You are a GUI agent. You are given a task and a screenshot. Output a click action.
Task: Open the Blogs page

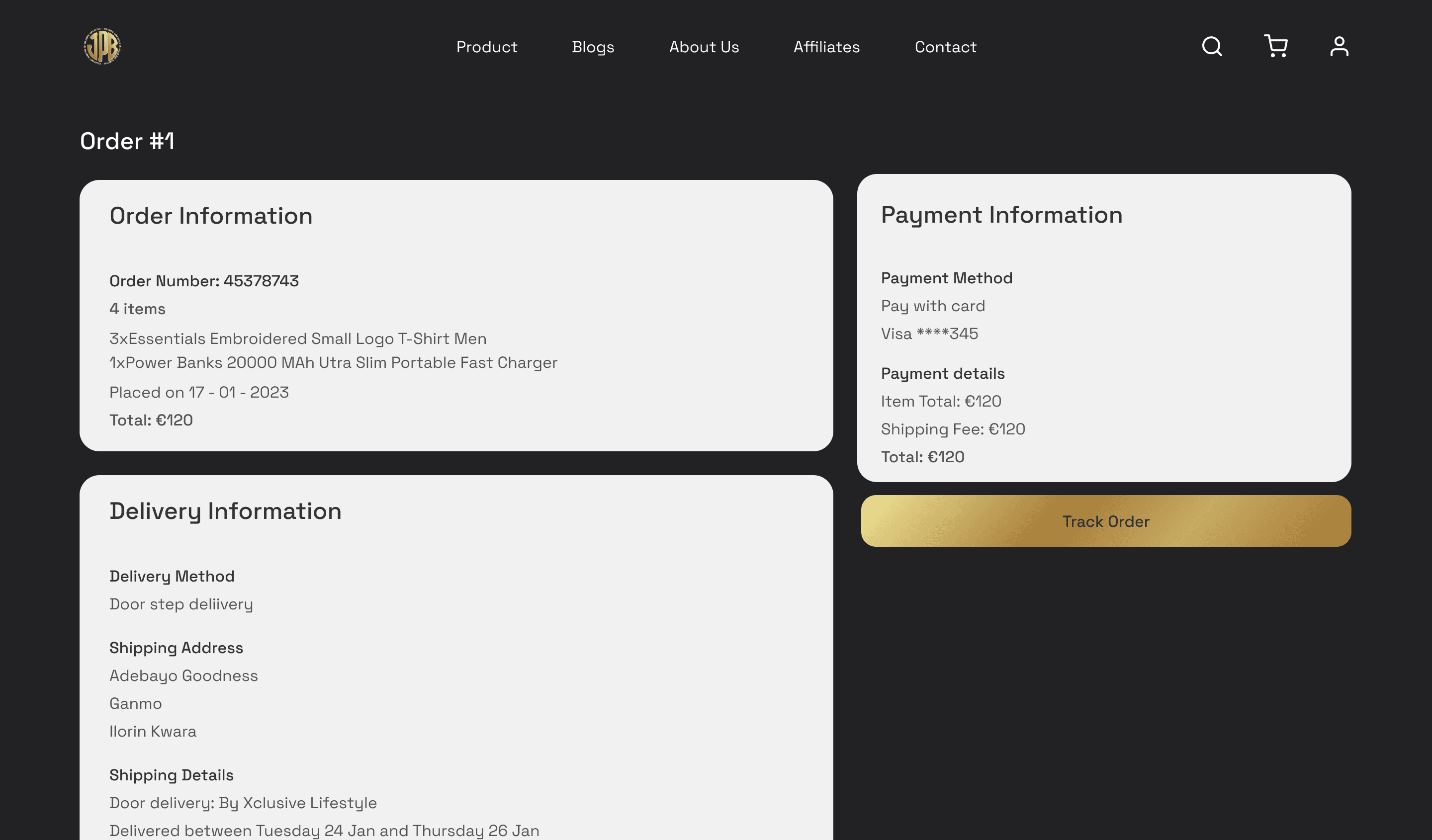tap(593, 47)
